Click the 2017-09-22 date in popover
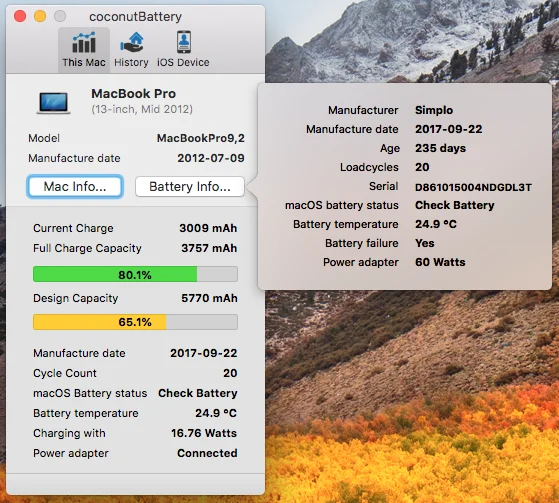Image resolution: width=559 pixels, height=503 pixels. [448, 129]
